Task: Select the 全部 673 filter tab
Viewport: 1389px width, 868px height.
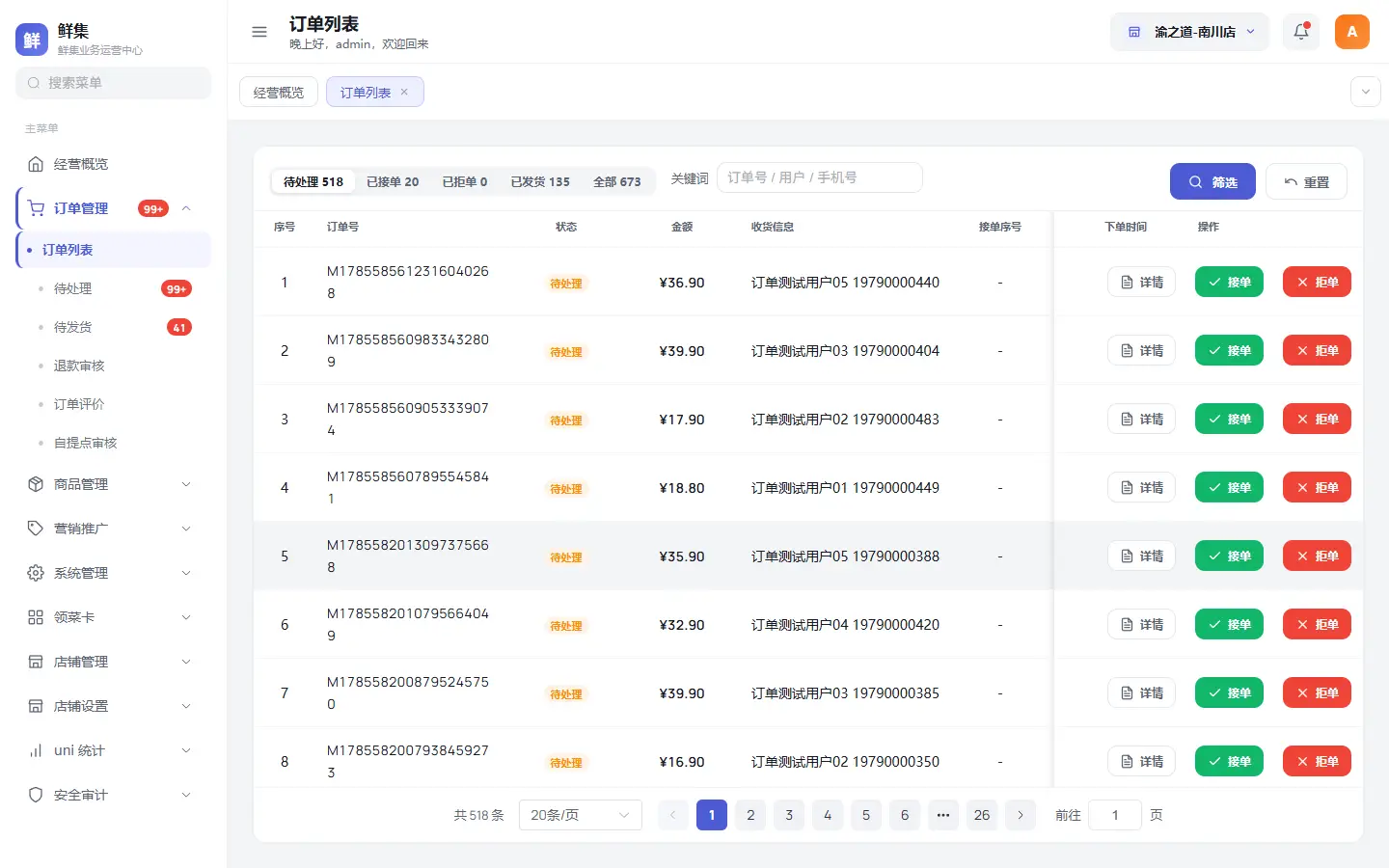Action: click(x=617, y=181)
